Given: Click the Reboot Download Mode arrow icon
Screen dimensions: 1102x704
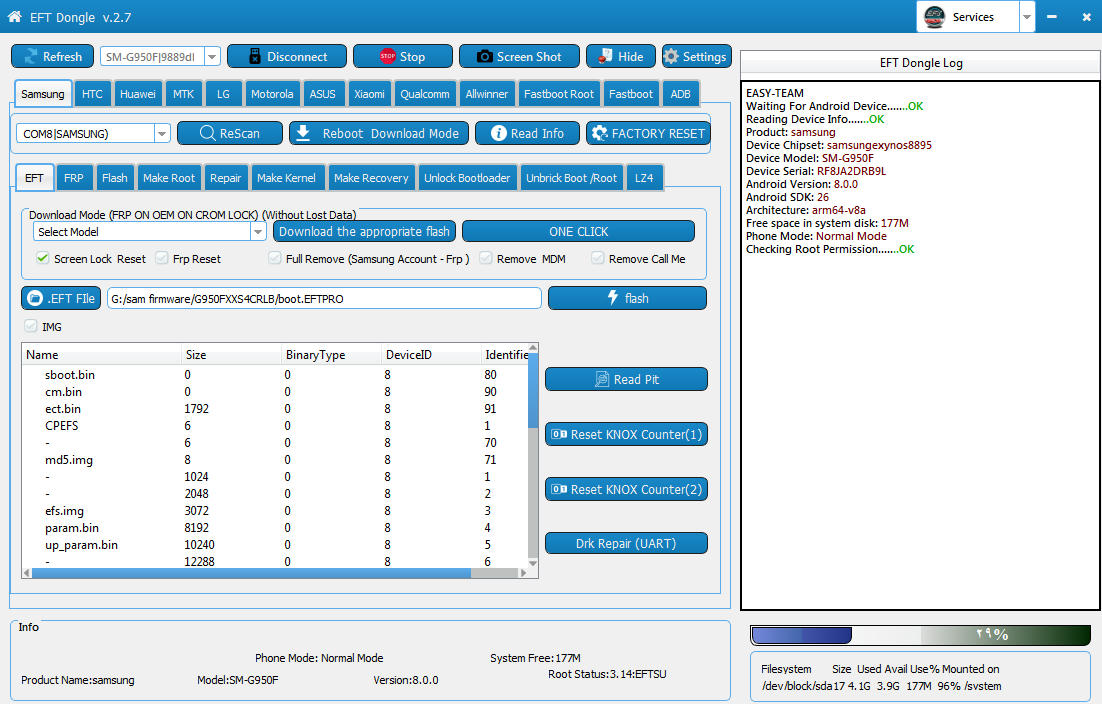Looking at the screenshot, I should pos(303,133).
